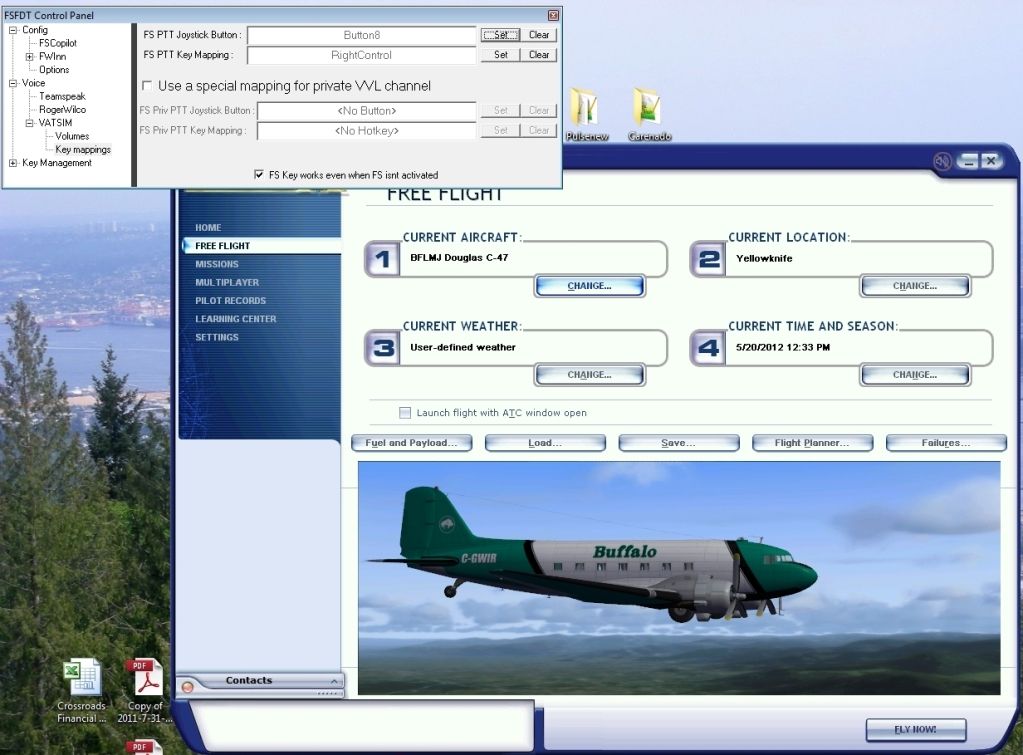Image resolution: width=1023 pixels, height=755 pixels.
Task: Open the MULTIPLAYER section
Action: click(x=227, y=283)
